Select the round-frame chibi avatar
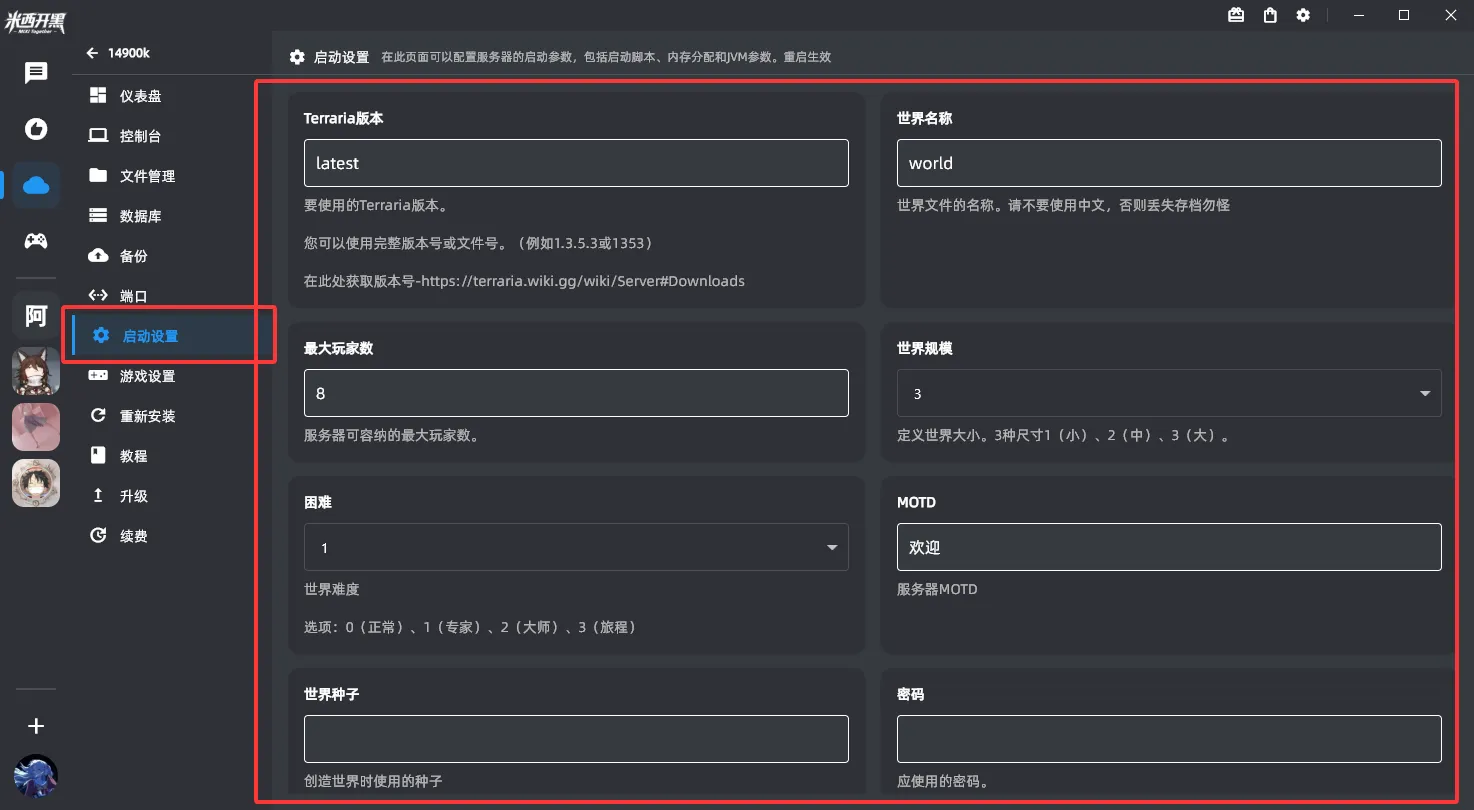The image size is (1474, 810). point(36,483)
